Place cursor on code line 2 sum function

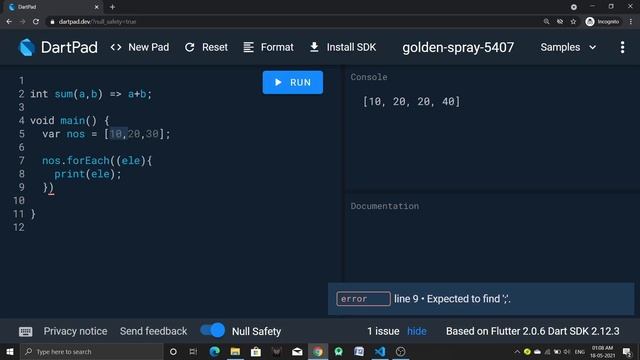tap(91, 94)
